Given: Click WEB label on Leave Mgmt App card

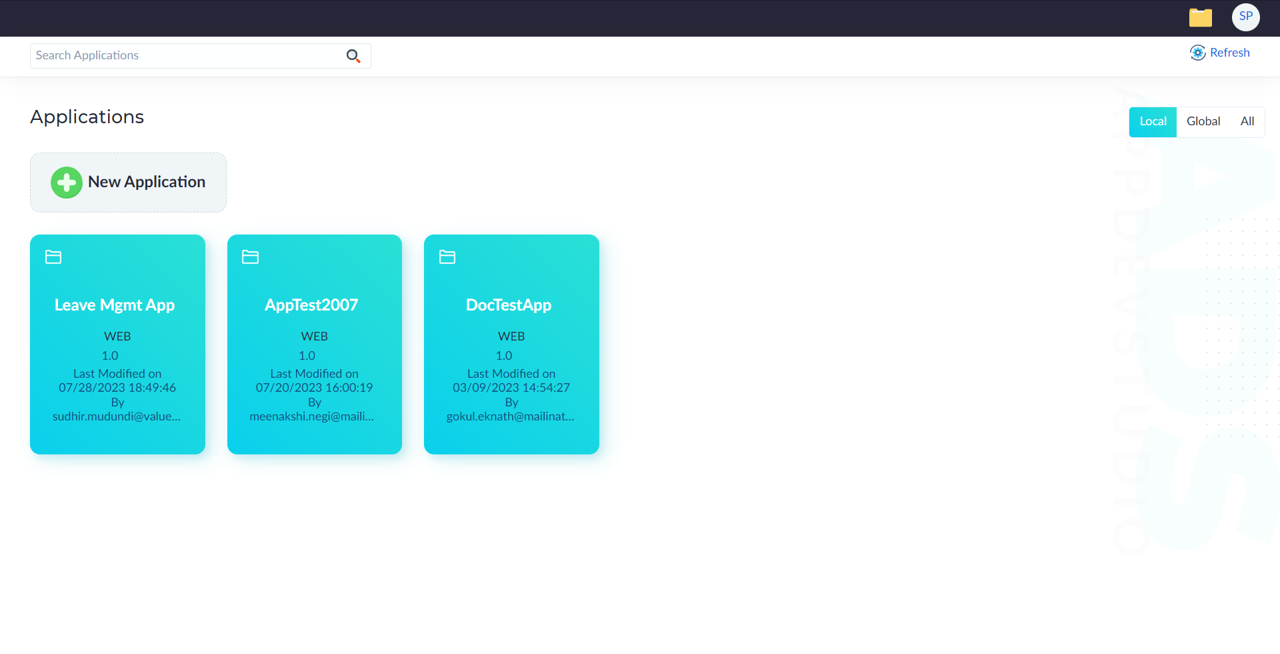Looking at the screenshot, I should (117, 336).
